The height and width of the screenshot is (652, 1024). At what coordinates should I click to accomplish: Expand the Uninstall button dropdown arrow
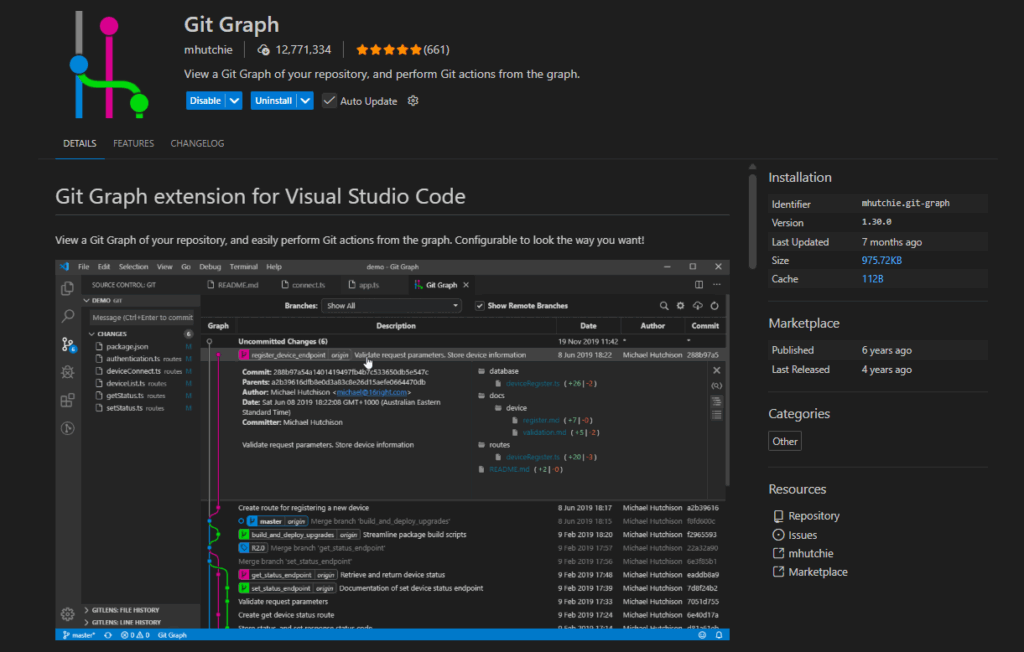[305, 101]
